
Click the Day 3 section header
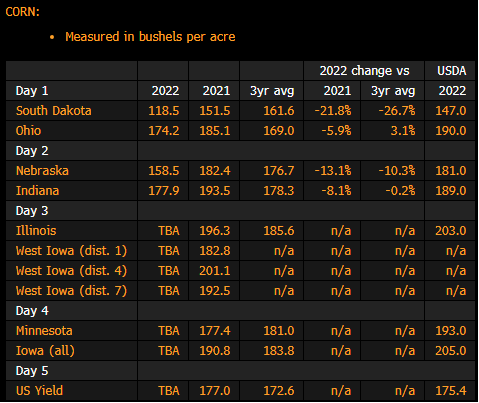pos(32,211)
